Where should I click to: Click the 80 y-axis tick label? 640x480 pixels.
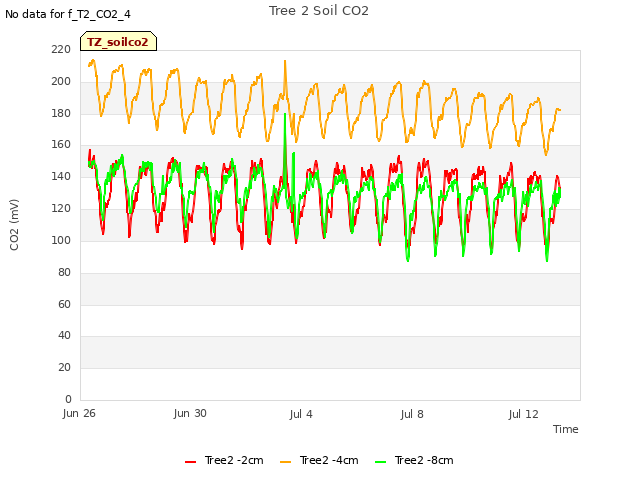click(64, 272)
